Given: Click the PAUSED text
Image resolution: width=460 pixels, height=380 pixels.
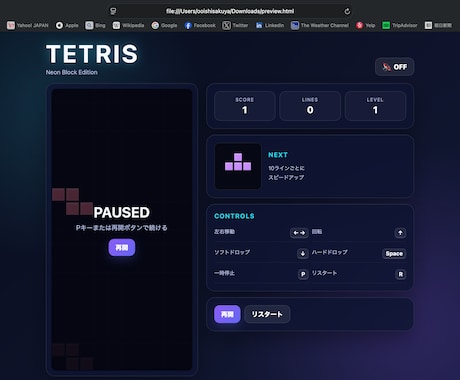Looking at the screenshot, I should pos(122,213).
